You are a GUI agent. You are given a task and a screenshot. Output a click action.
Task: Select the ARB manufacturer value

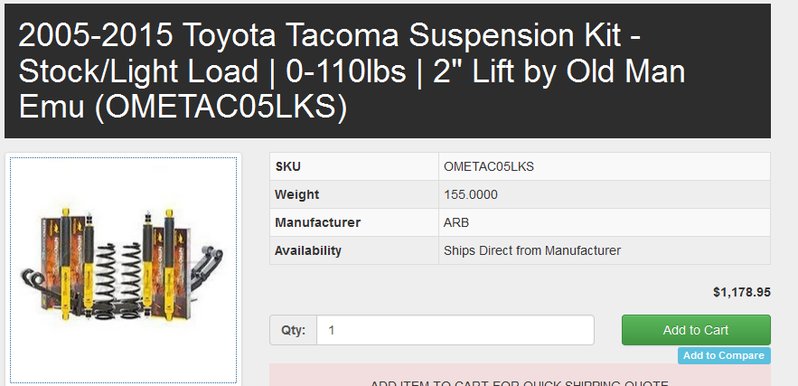pyautogui.click(x=457, y=223)
